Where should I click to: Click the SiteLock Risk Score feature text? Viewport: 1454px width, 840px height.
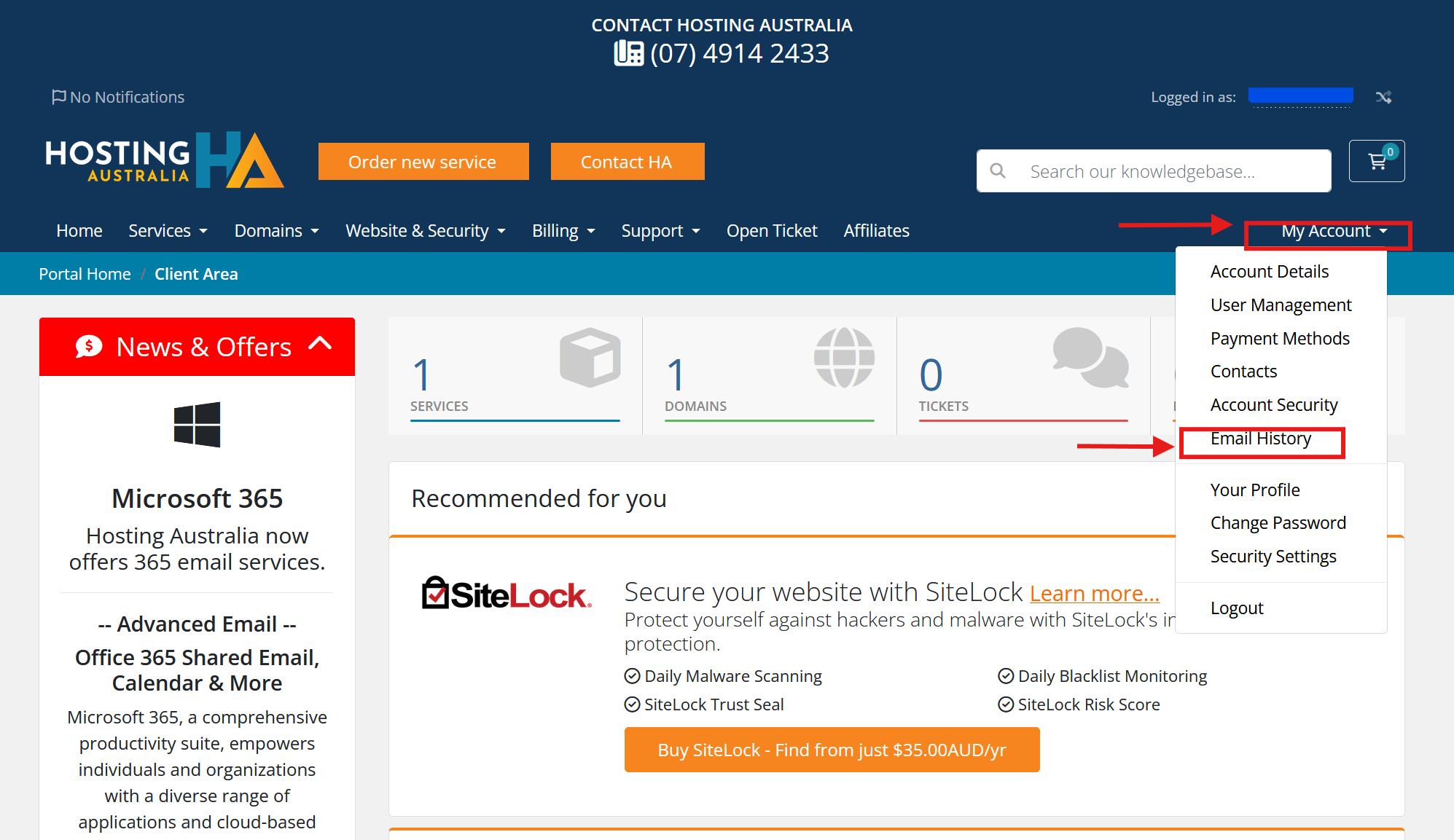click(x=1089, y=704)
